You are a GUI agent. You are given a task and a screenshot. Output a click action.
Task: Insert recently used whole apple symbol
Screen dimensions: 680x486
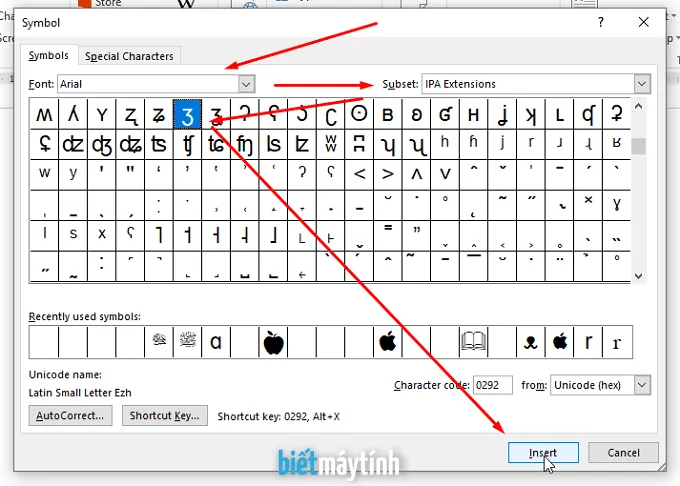point(273,342)
